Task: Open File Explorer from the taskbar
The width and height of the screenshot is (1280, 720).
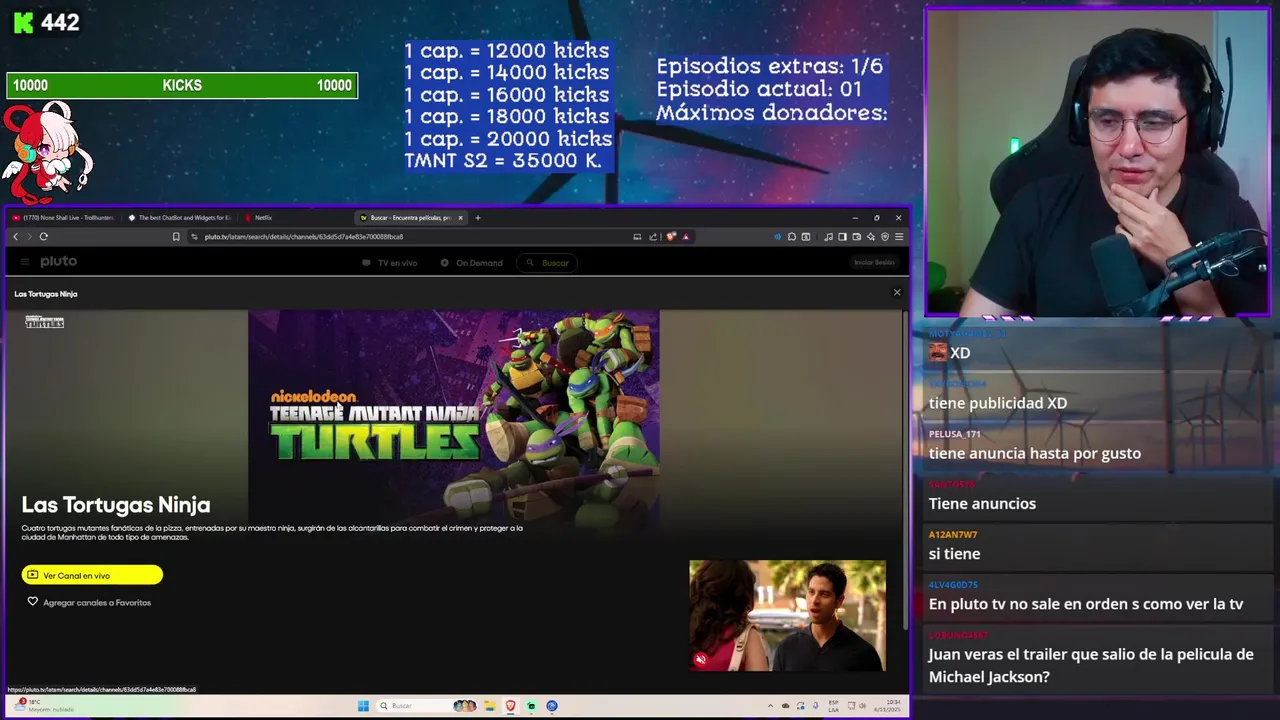Action: pos(490,706)
